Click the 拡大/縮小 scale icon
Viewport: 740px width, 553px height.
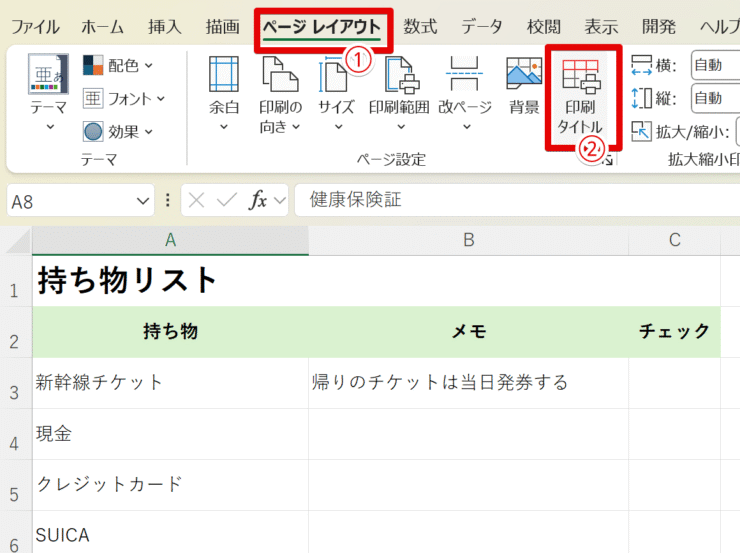click(641, 132)
